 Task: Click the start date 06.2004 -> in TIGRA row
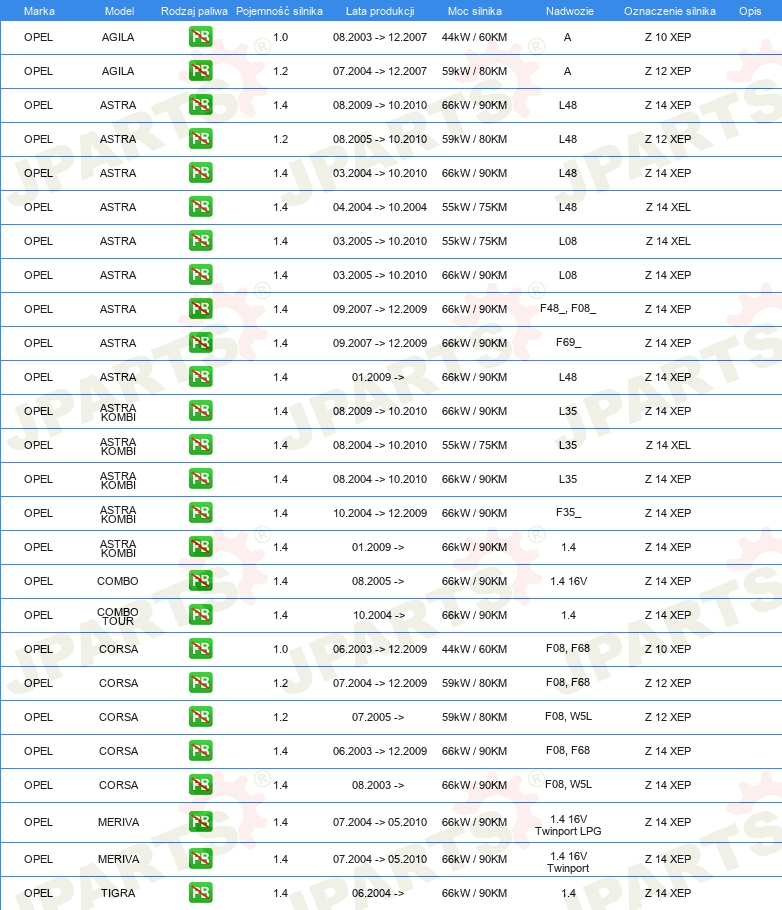coord(378,893)
